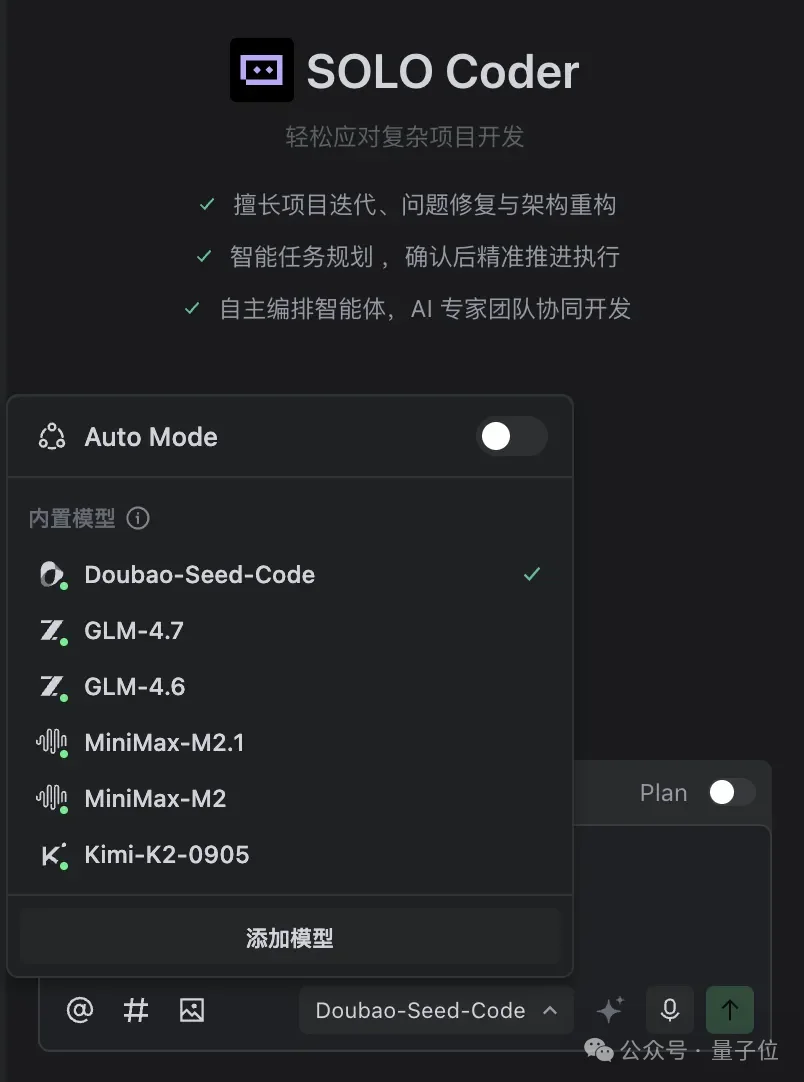Screen dimensions: 804x1082
Task: Select the Kimi-K2-0905 model icon
Action: click(54, 855)
